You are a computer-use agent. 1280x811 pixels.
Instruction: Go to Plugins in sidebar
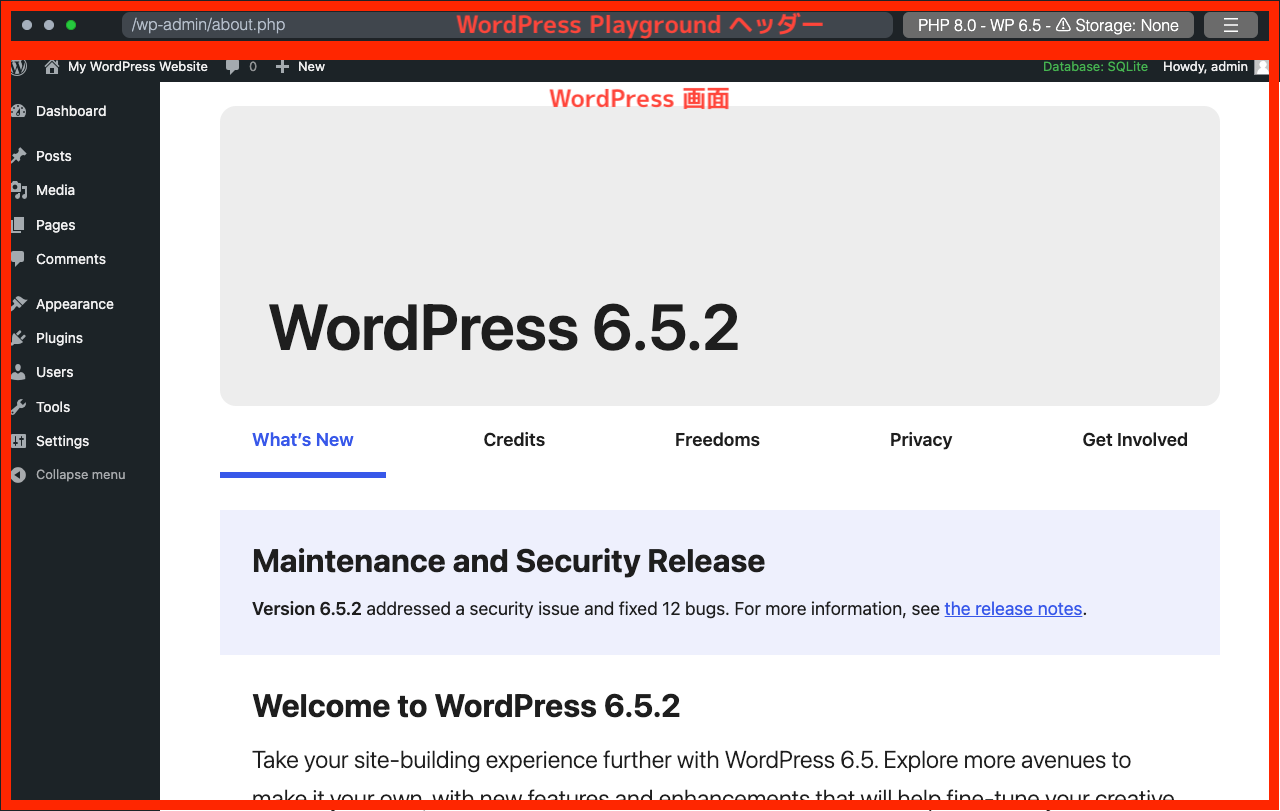(x=60, y=338)
